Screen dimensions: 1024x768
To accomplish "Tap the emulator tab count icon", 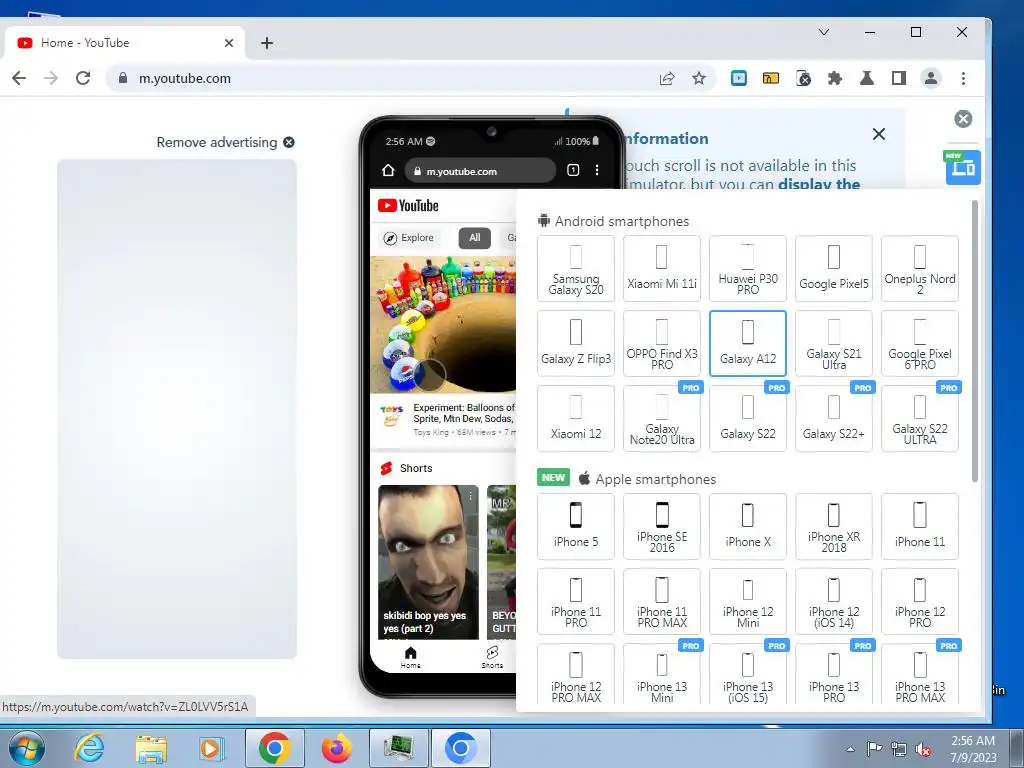I will (x=573, y=170).
